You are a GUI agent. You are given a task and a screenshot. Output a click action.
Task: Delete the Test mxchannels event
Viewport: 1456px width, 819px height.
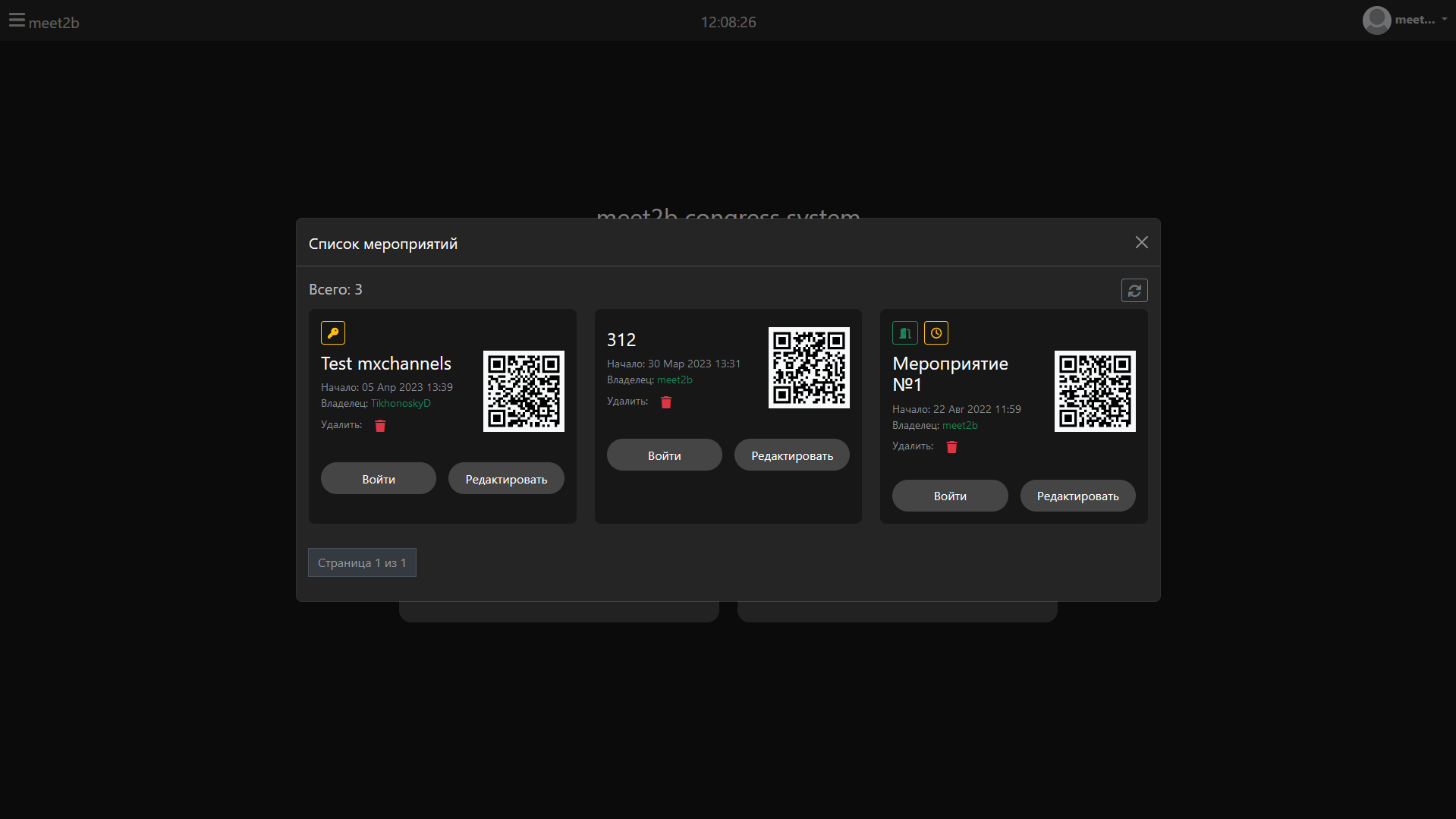(380, 426)
